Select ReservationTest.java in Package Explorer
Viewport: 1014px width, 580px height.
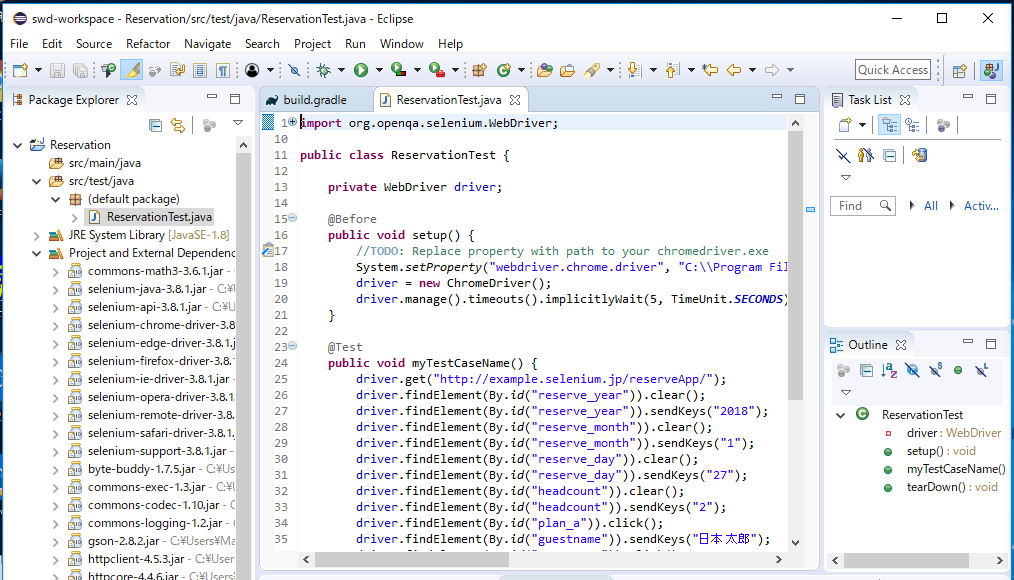(x=159, y=217)
